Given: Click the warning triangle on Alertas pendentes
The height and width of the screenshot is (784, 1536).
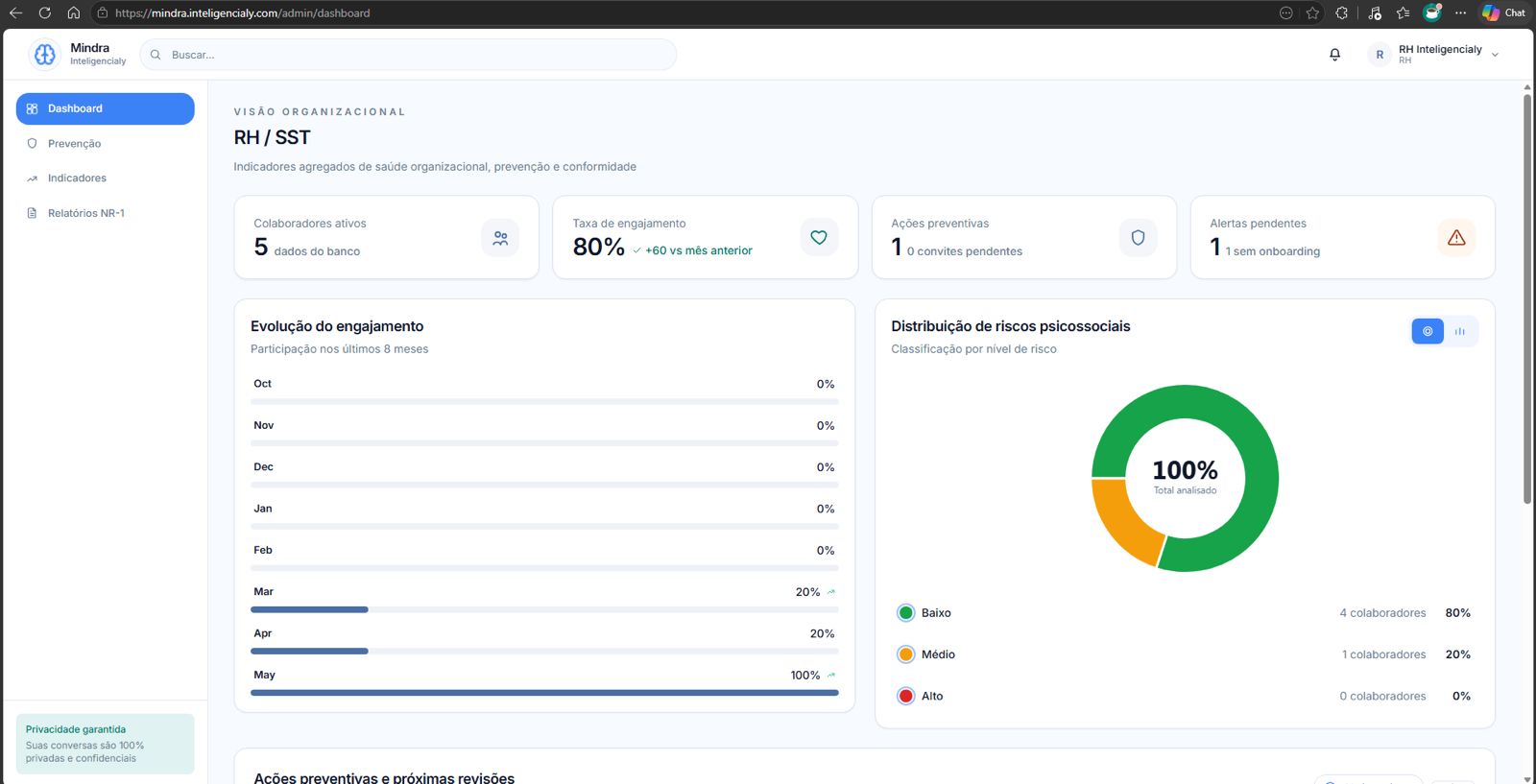Looking at the screenshot, I should click(1456, 237).
